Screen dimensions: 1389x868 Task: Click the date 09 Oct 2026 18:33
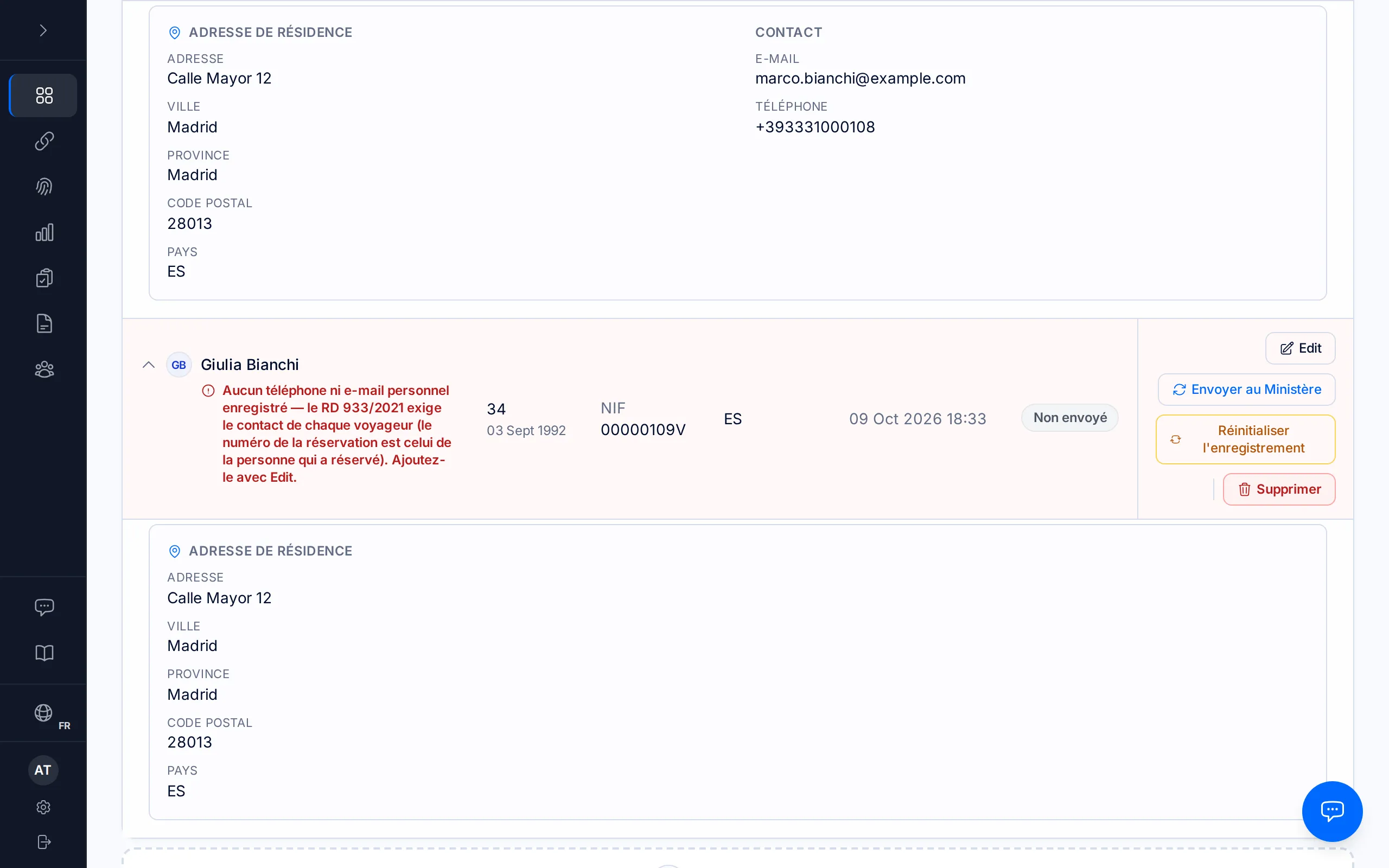(x=917, y=418)
